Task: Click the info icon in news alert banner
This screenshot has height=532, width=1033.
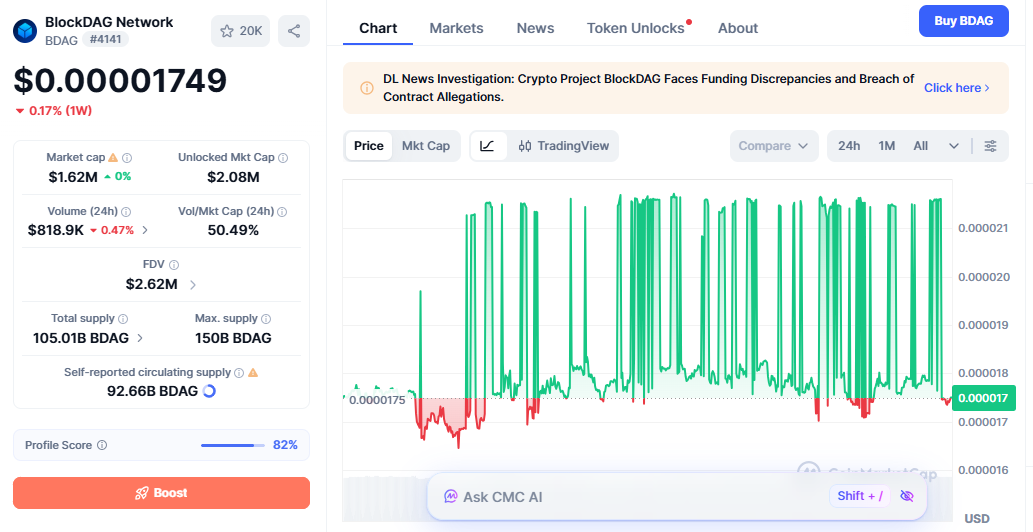Action: 366,88
